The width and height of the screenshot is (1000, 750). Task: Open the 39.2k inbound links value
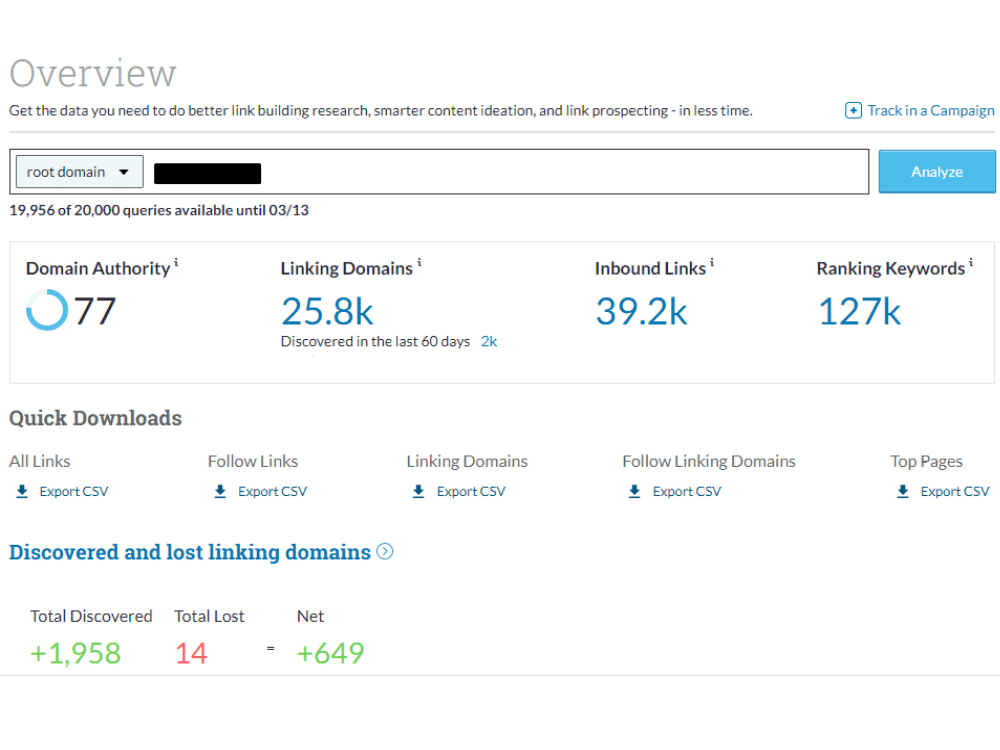click(642, 311)
